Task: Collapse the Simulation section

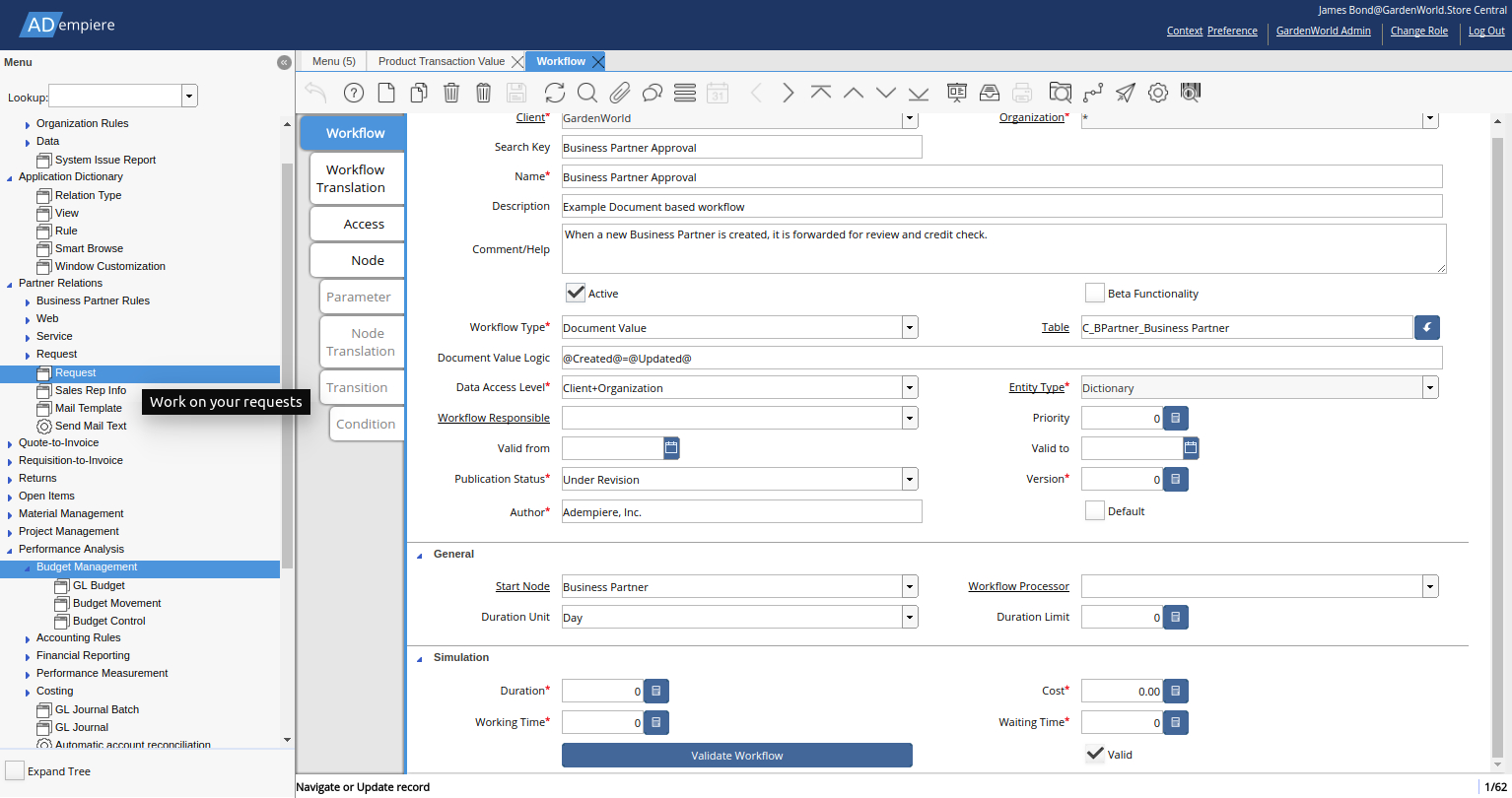Action: tap(420, 658)
